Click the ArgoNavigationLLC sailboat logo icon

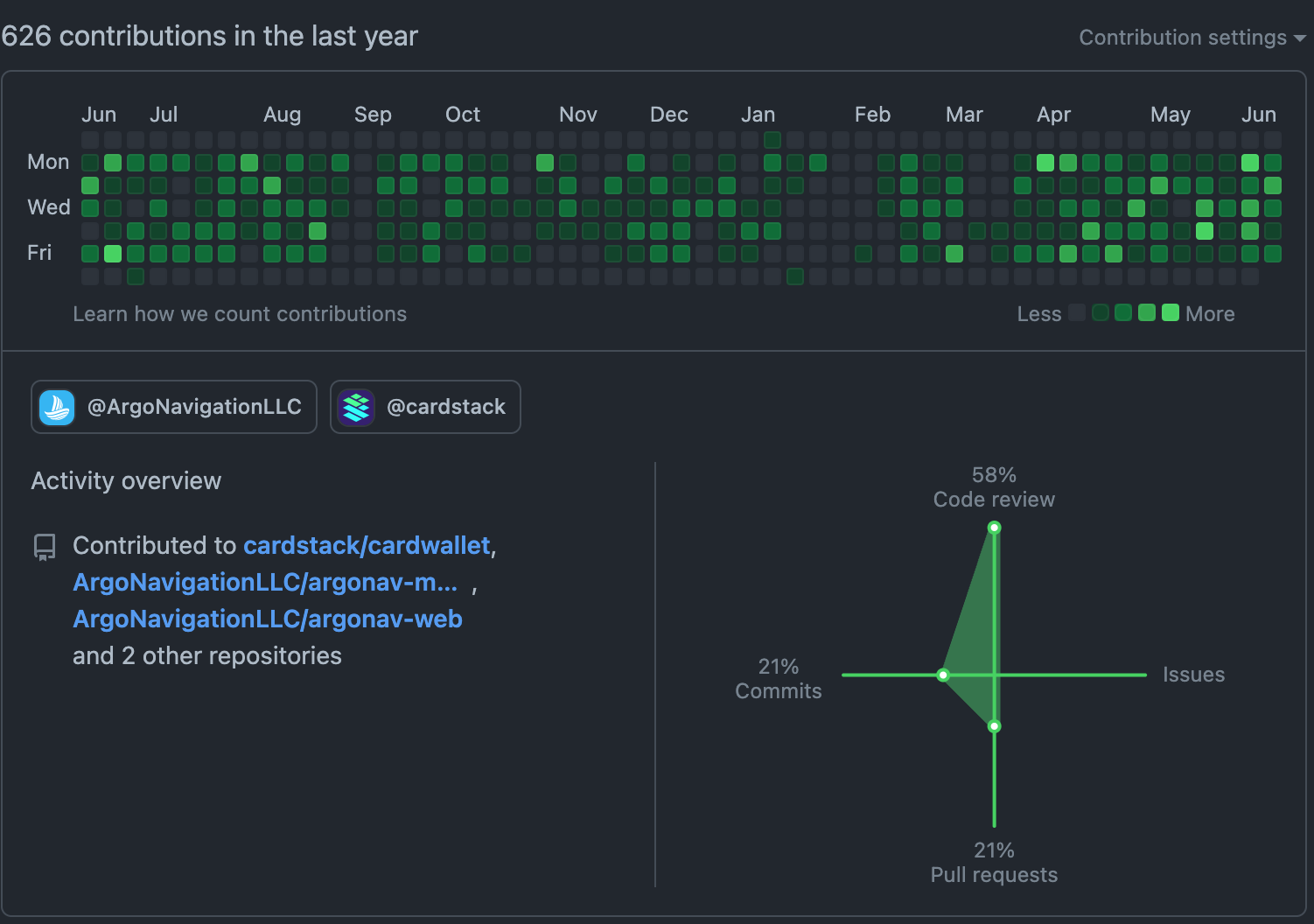coord(57,407)
